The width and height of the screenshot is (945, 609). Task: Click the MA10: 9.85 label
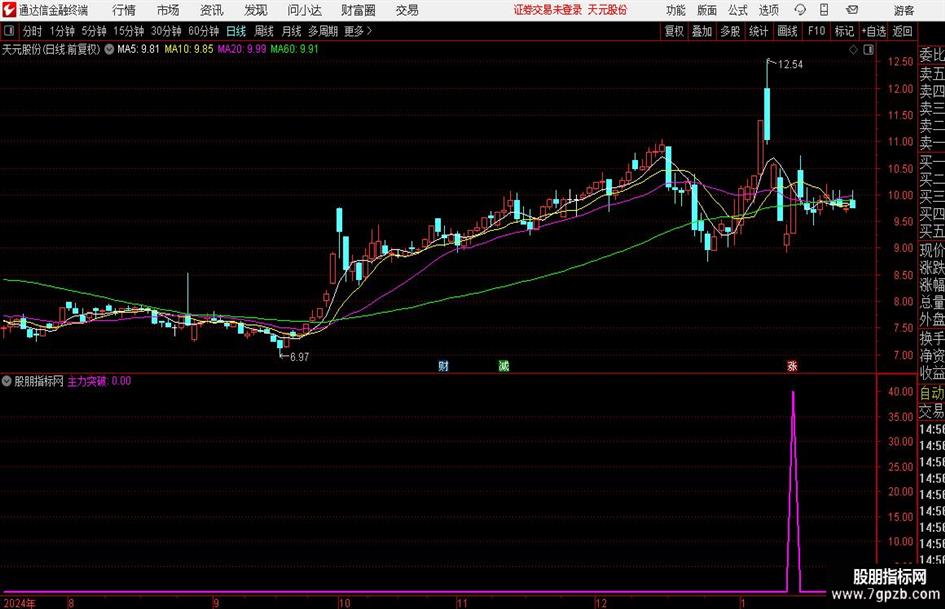189,49
